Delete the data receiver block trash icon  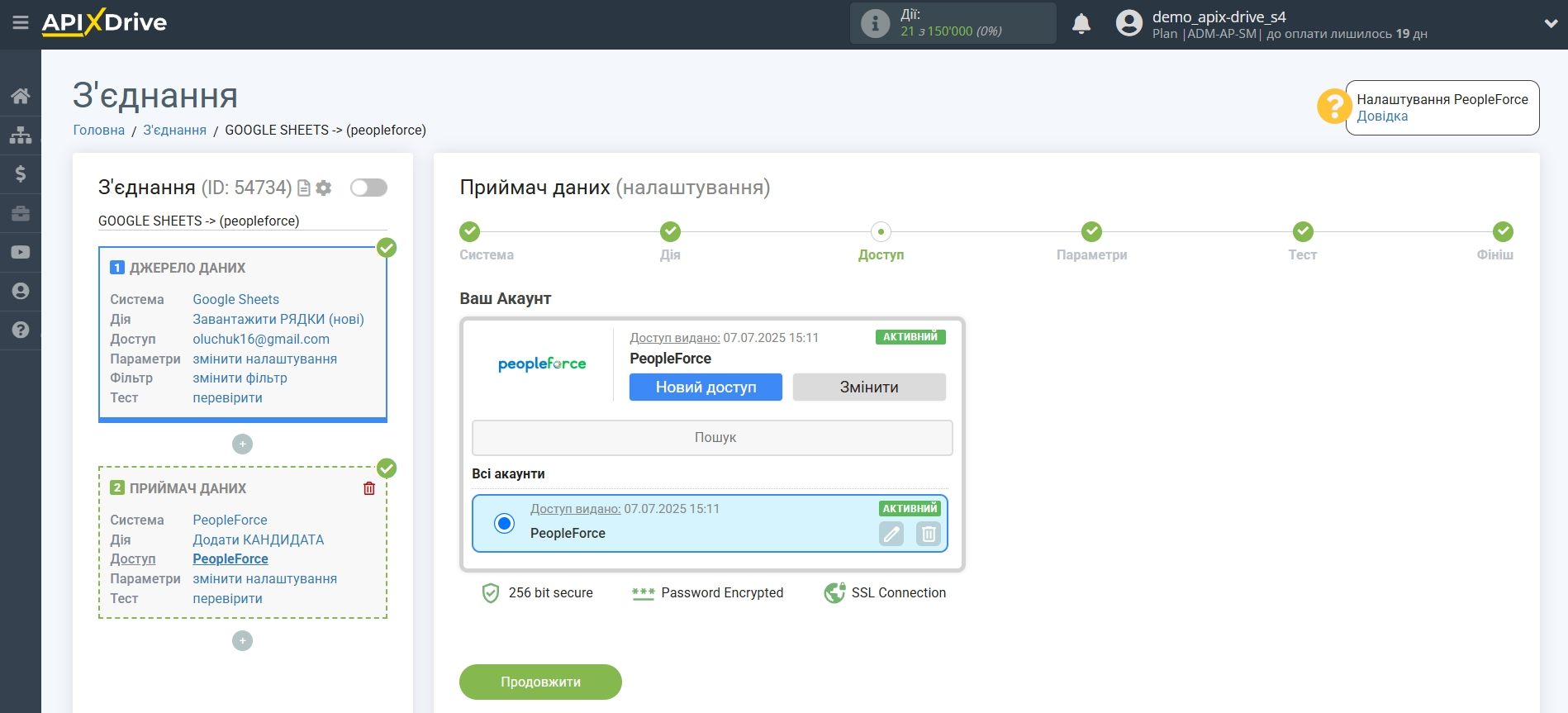coord(369,488)
